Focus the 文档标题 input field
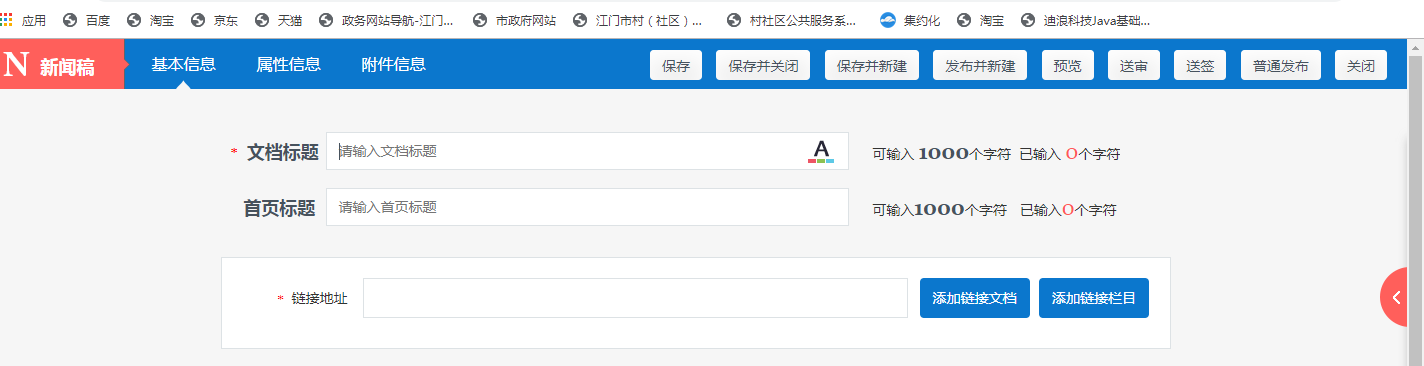Image resolution: width=1424 pixels, height=366 pixels. coord(587,151)
